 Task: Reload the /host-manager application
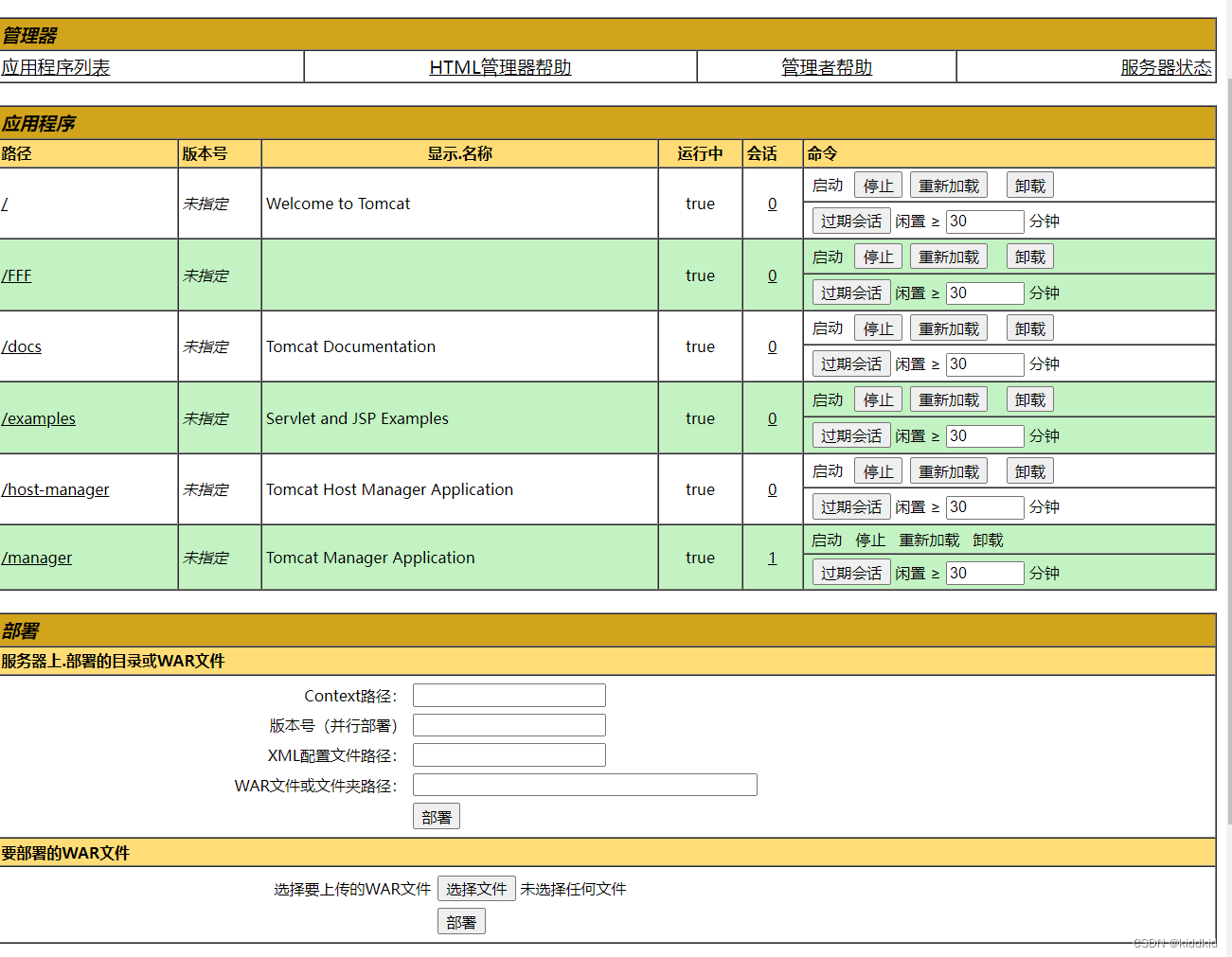coord(949,471)
